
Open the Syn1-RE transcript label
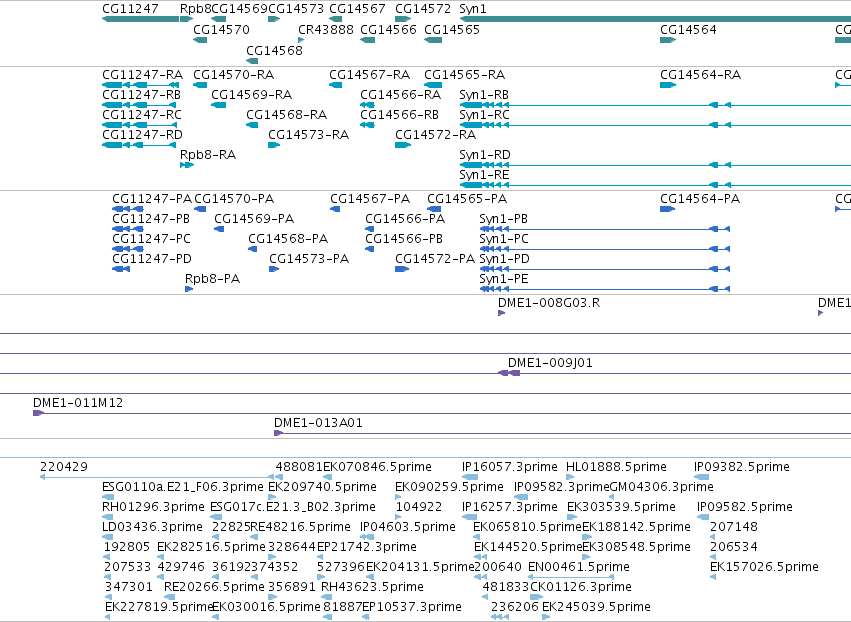(x=484, y=175)
